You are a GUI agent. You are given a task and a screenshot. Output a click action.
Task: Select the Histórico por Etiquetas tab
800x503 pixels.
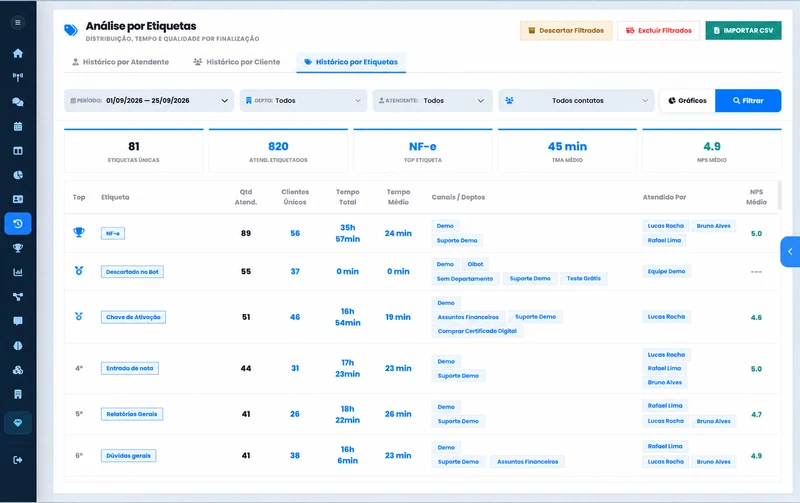coord(351,62)
